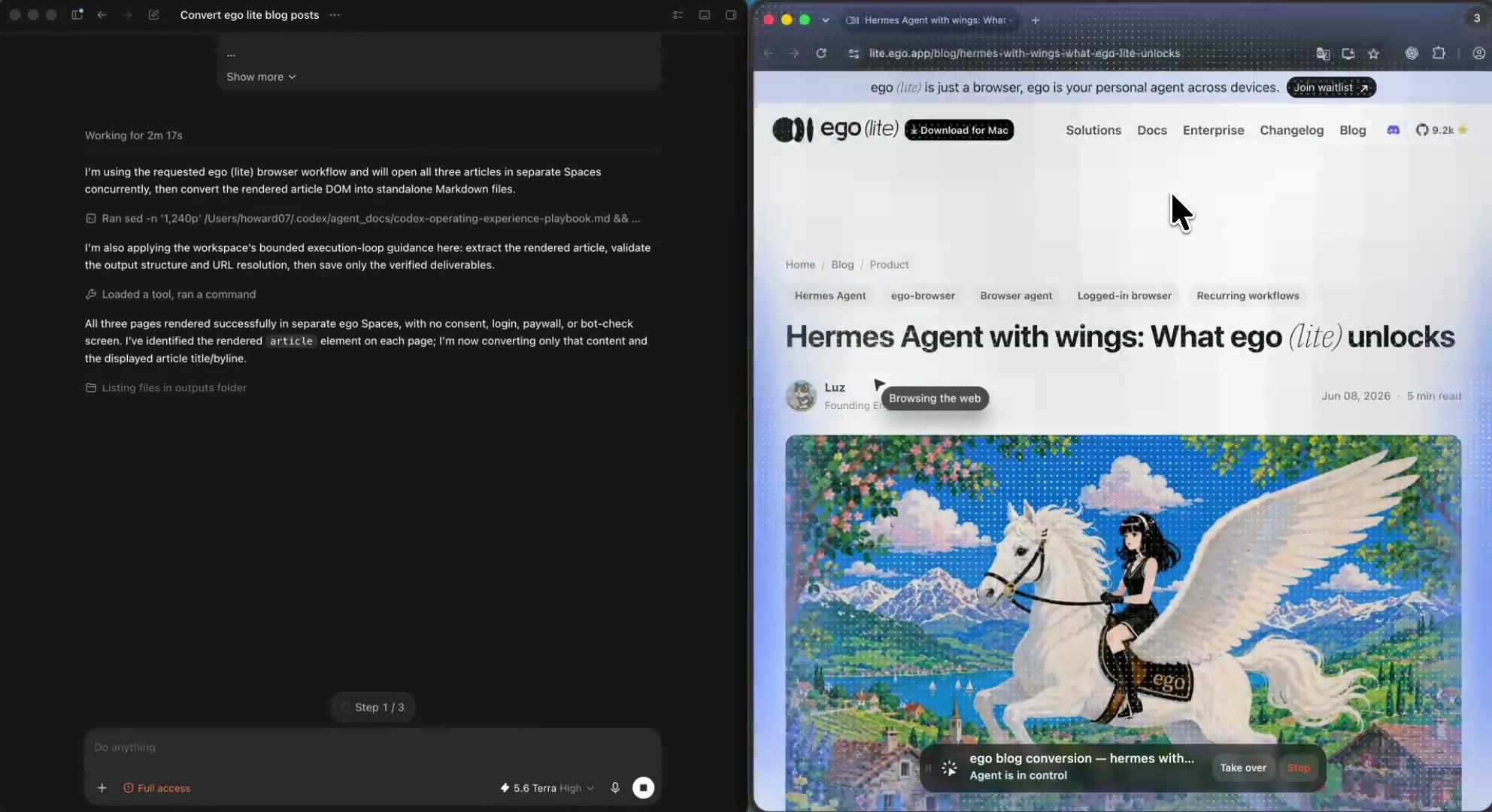Screen dimensions: 1492x812
Task: Click 'Download for Mac'
Action: click(959, 130)
